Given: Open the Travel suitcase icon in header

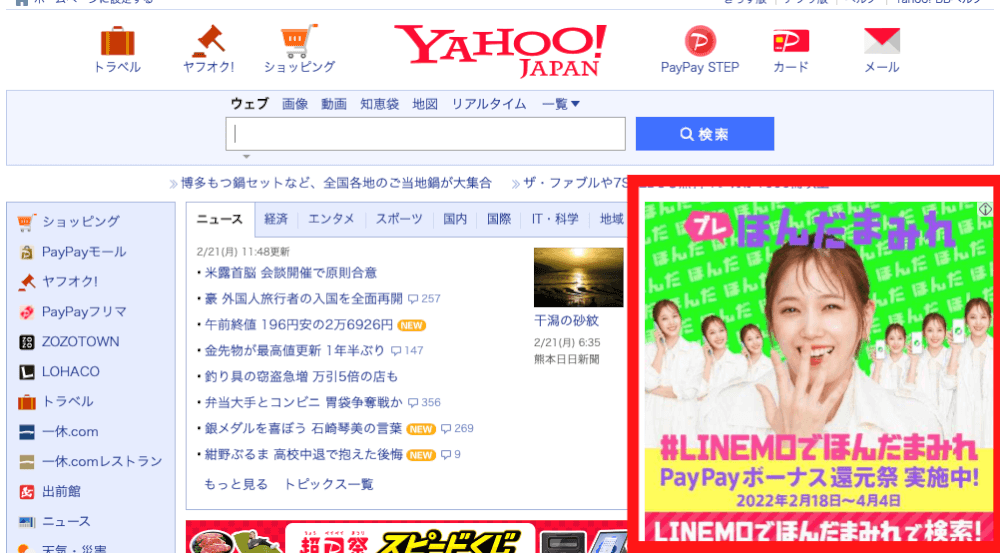Looking at the screenshot, I should 117,42.
